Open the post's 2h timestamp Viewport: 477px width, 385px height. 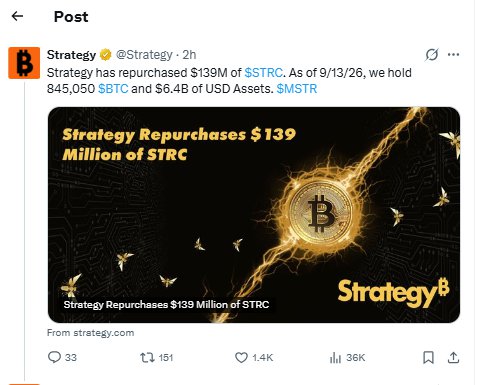[x=189, y=55]
